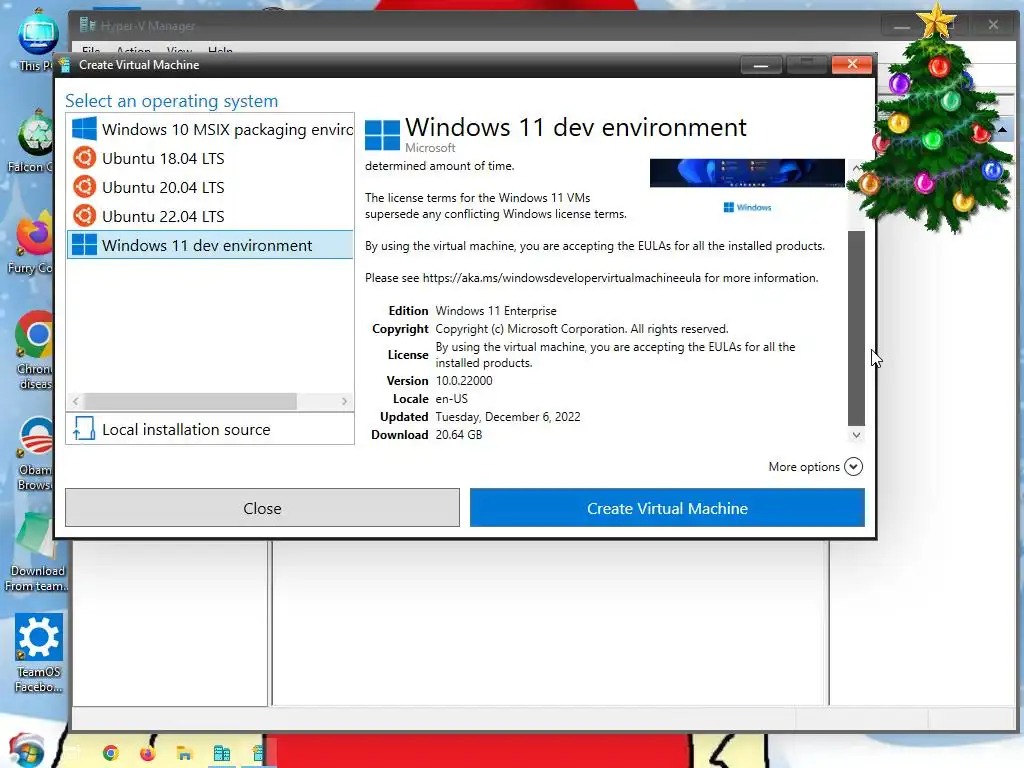Open Action menu in Hyper-V Manager
The height and width of the screenshot is (768, 1024).
(133, 50)
